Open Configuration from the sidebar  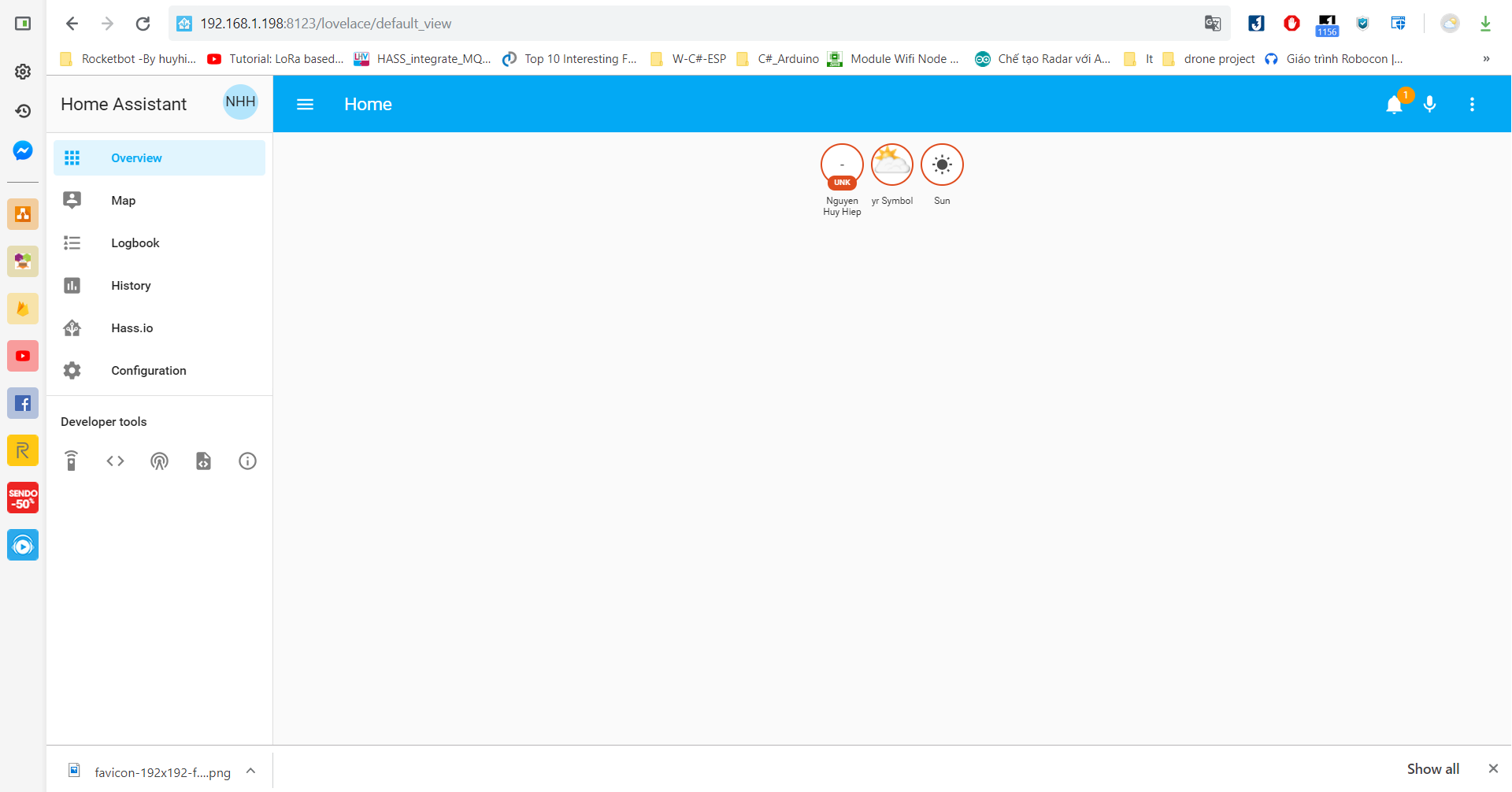159,371
